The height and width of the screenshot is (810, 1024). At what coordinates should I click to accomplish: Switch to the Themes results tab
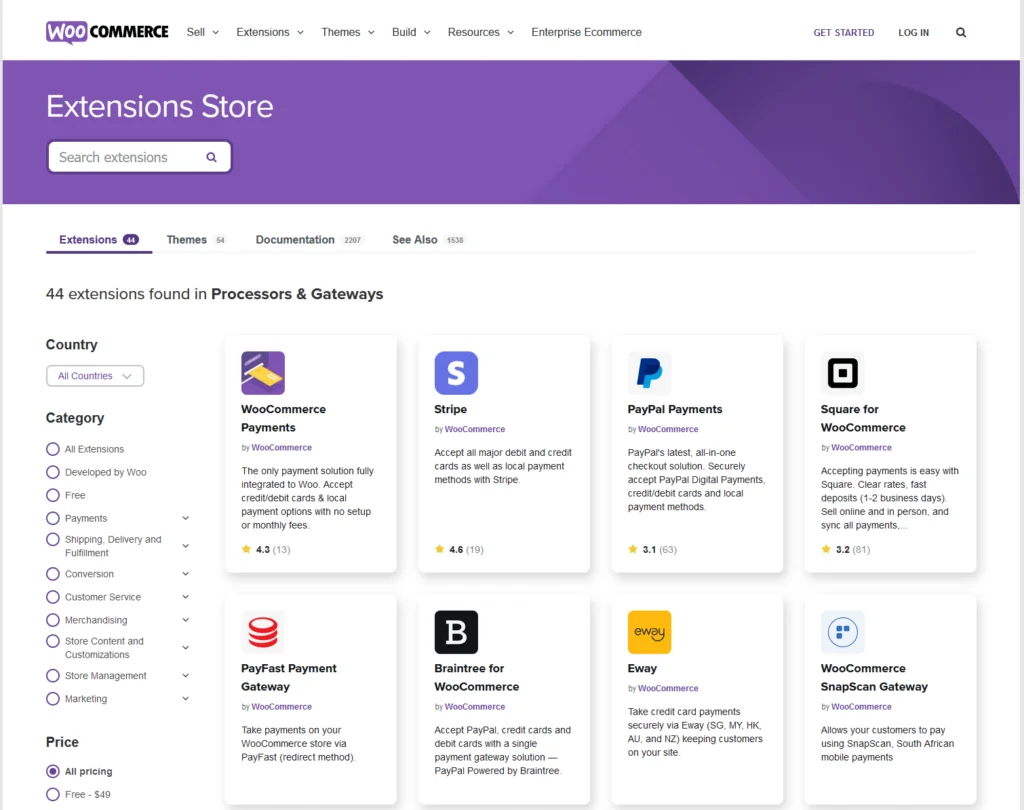[x=186, y=239]
